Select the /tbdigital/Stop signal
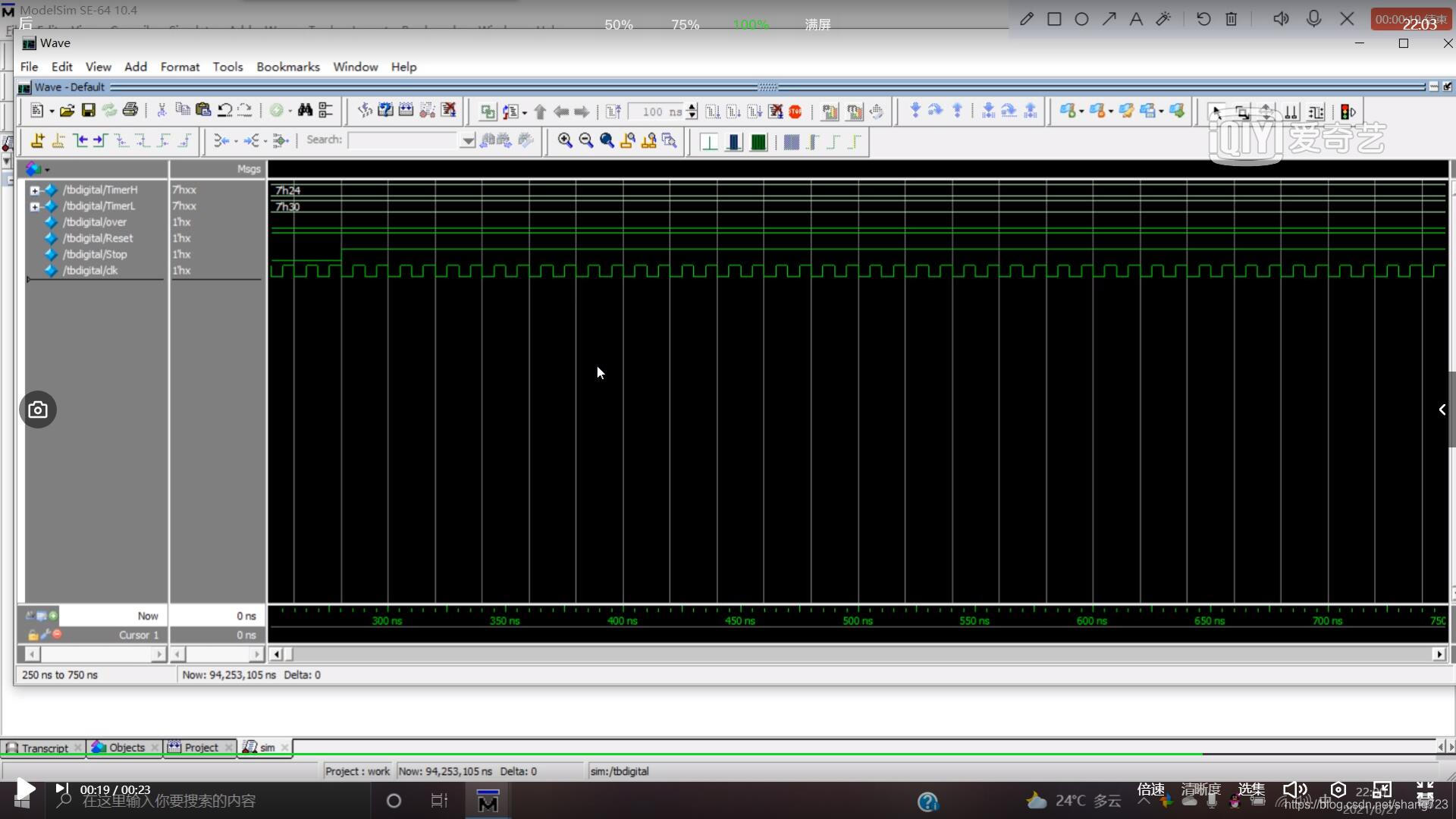Screen dimensions: 1456x819 (x=95, y=254)
